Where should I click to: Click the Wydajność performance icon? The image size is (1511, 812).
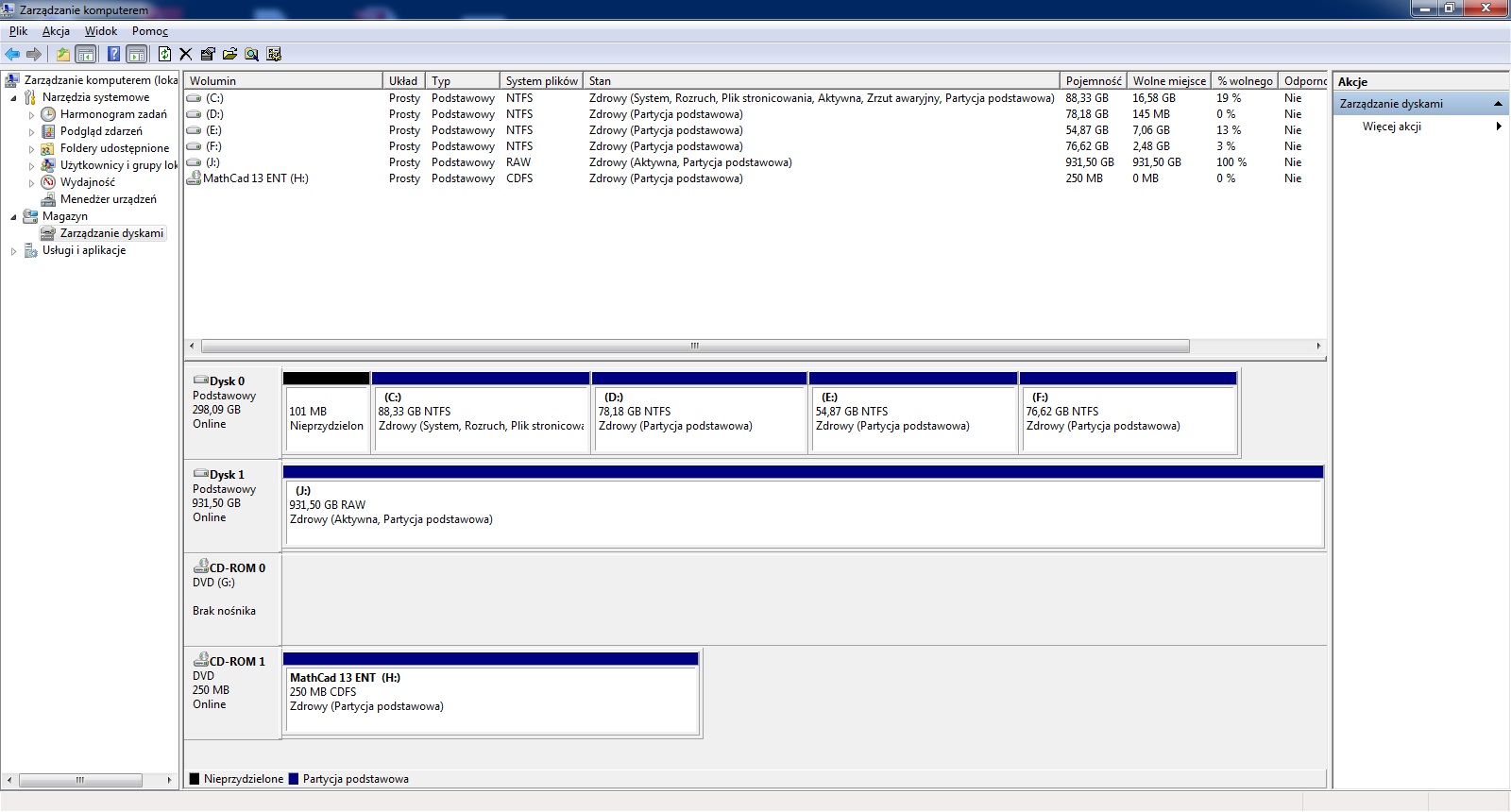(48, 182)
